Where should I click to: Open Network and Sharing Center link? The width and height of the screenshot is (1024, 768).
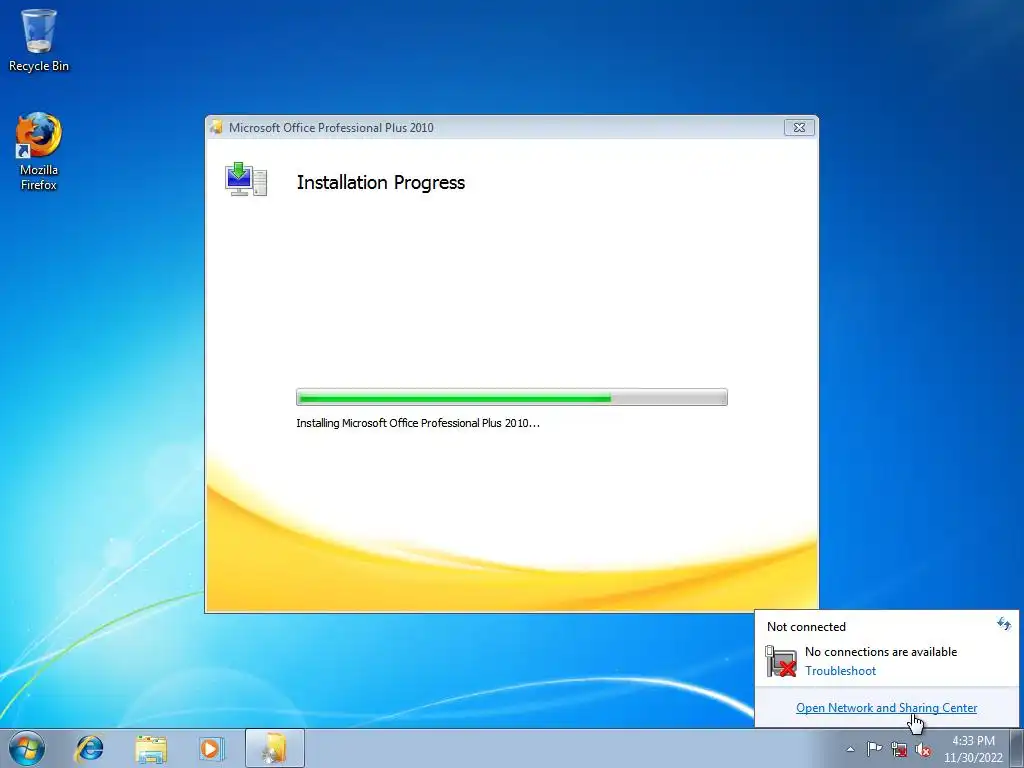886,707
